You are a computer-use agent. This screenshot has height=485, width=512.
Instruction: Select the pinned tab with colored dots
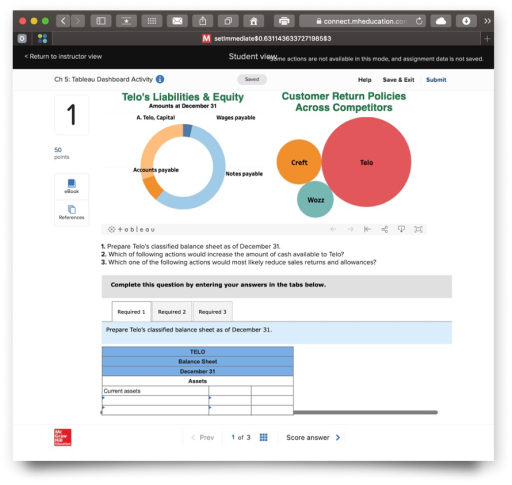[42, 39]
